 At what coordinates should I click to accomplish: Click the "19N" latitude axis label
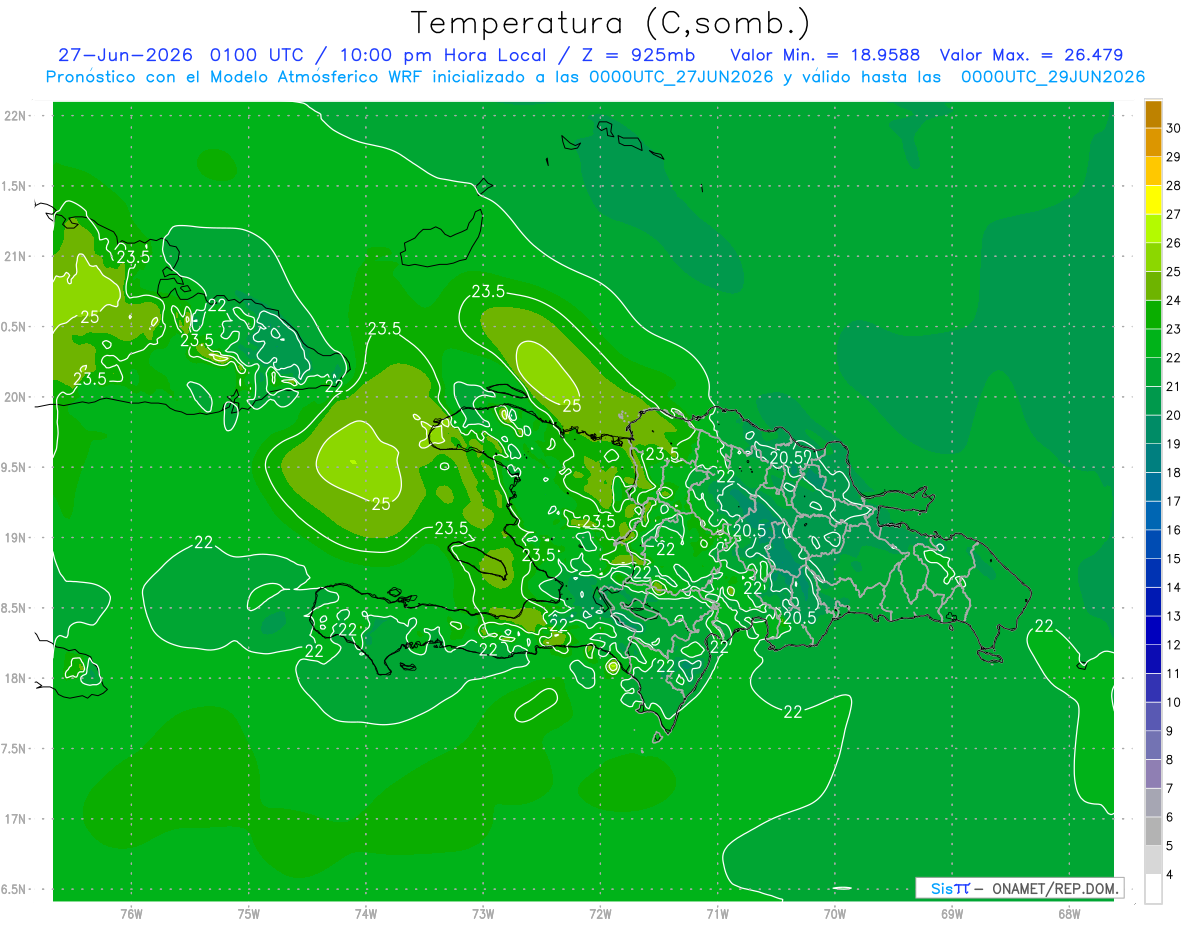(x=17, y=538)
